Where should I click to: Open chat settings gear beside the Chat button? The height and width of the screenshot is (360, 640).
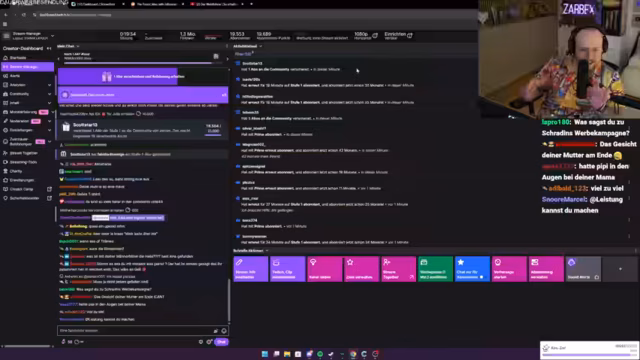coord(209,342)
